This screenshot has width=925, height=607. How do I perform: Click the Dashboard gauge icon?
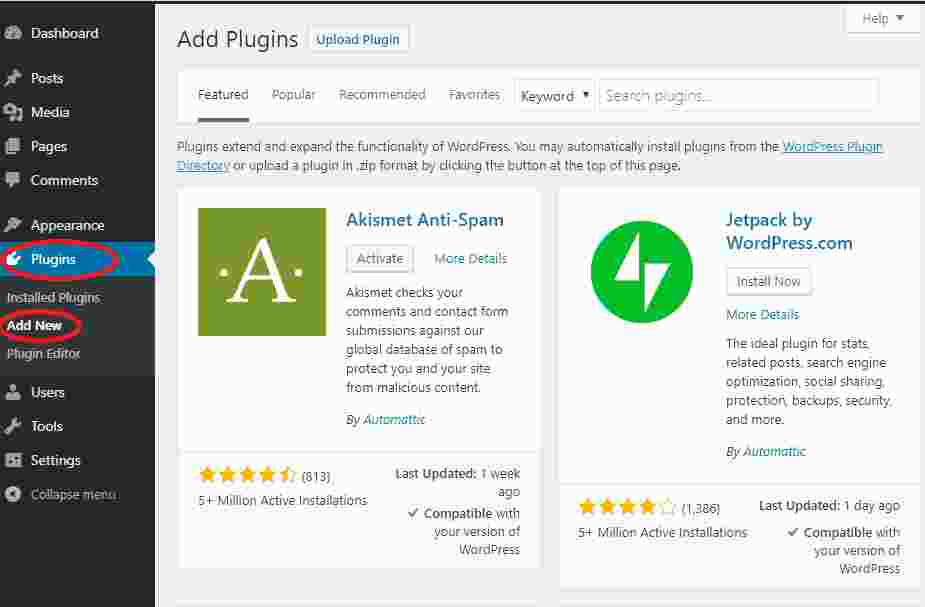pos(12,33)
